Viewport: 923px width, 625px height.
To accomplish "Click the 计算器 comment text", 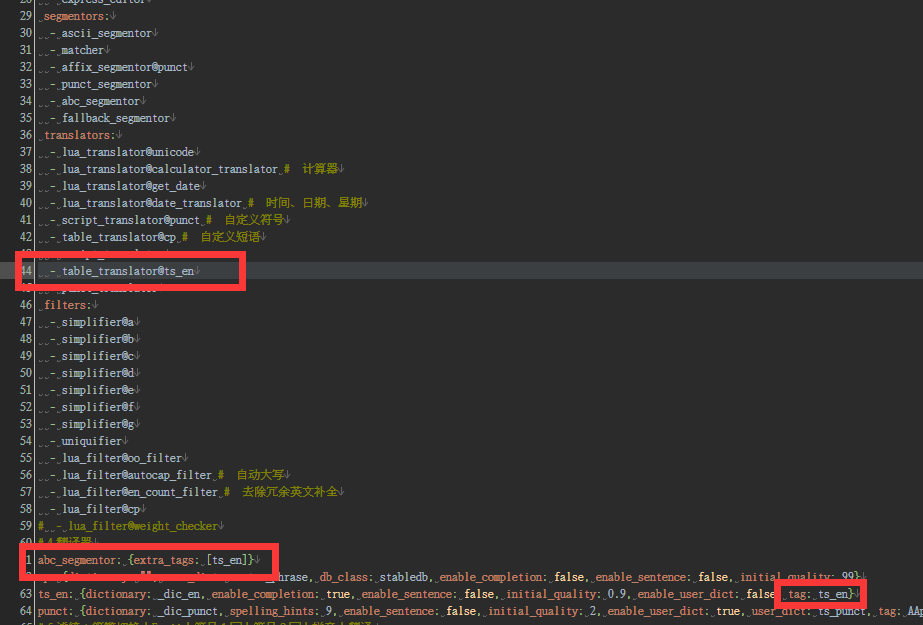I will pos(320,168).
